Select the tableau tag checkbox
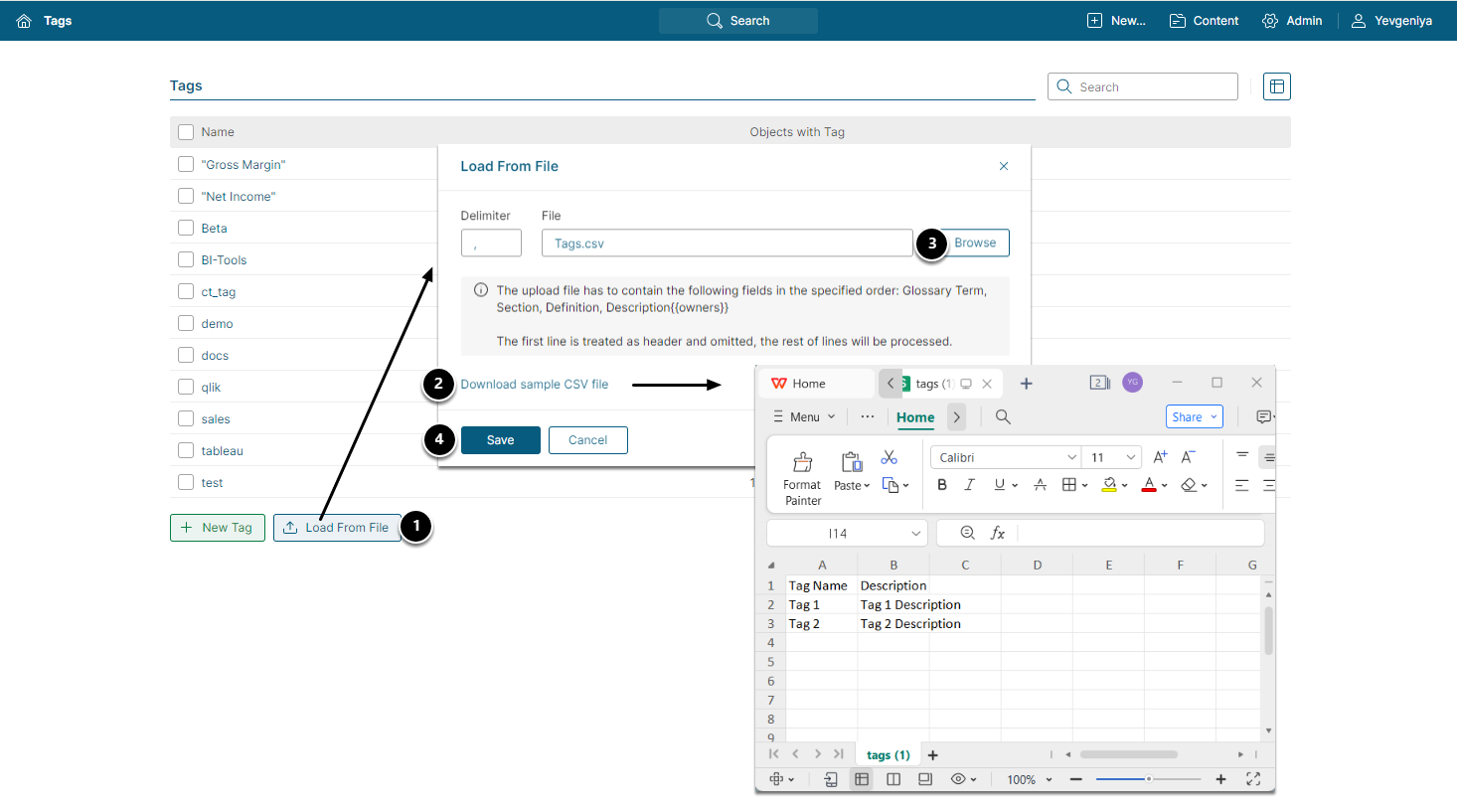Image resolution: width=1457 pixels, height=812 pixels. point(186,450)
